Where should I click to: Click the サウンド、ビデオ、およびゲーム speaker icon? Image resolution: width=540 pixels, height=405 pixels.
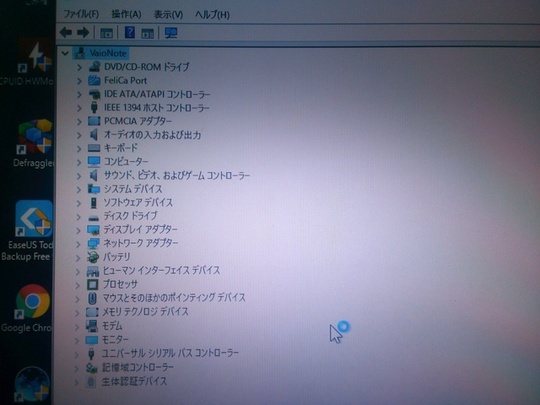tap(93, 175)
